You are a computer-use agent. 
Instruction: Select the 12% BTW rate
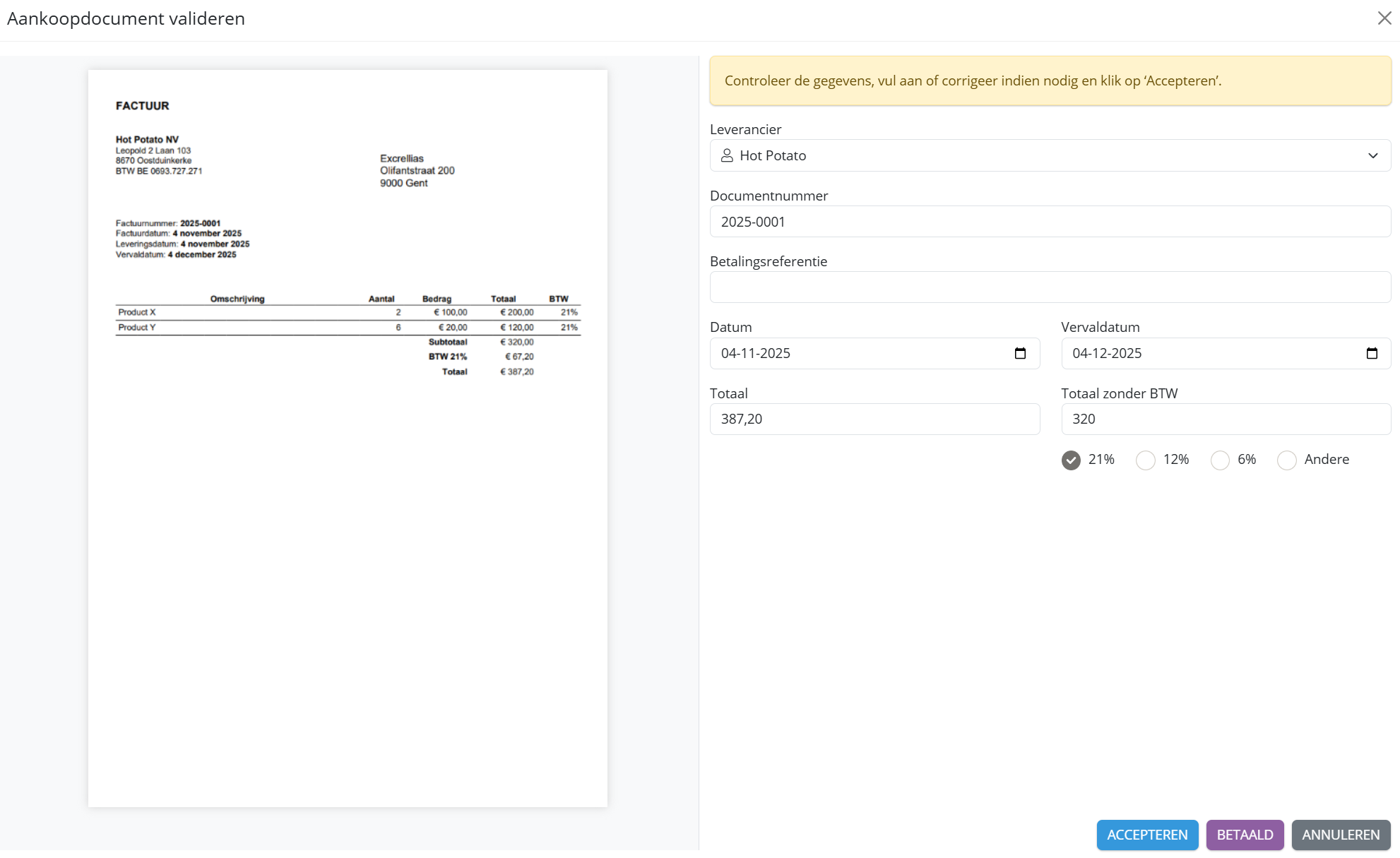1146,460
